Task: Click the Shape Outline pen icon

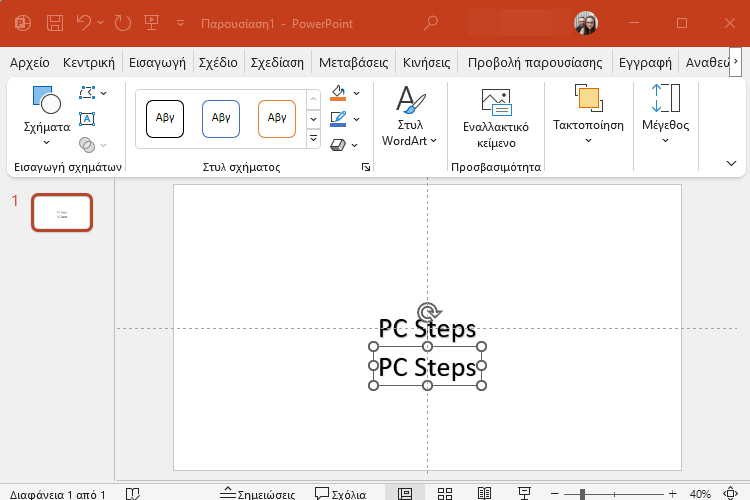Action: (x=338, y=119)
